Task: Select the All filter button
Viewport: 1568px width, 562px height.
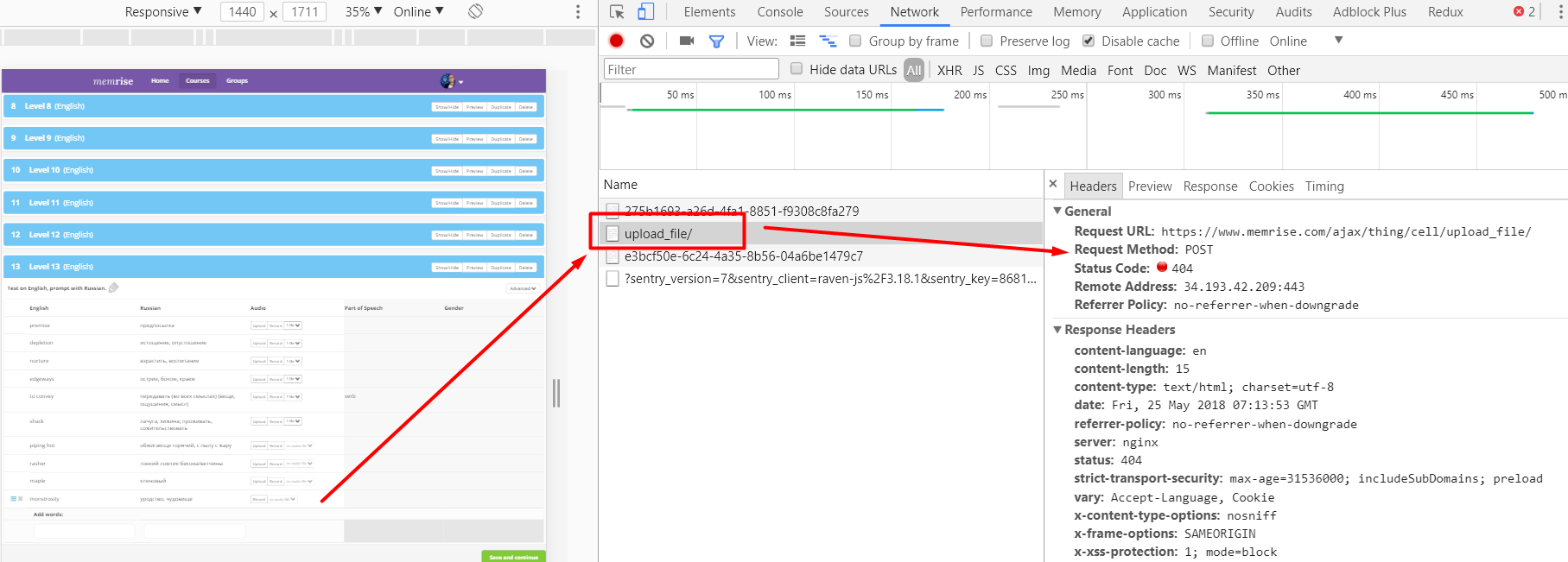Action: [x=914, y=70]
